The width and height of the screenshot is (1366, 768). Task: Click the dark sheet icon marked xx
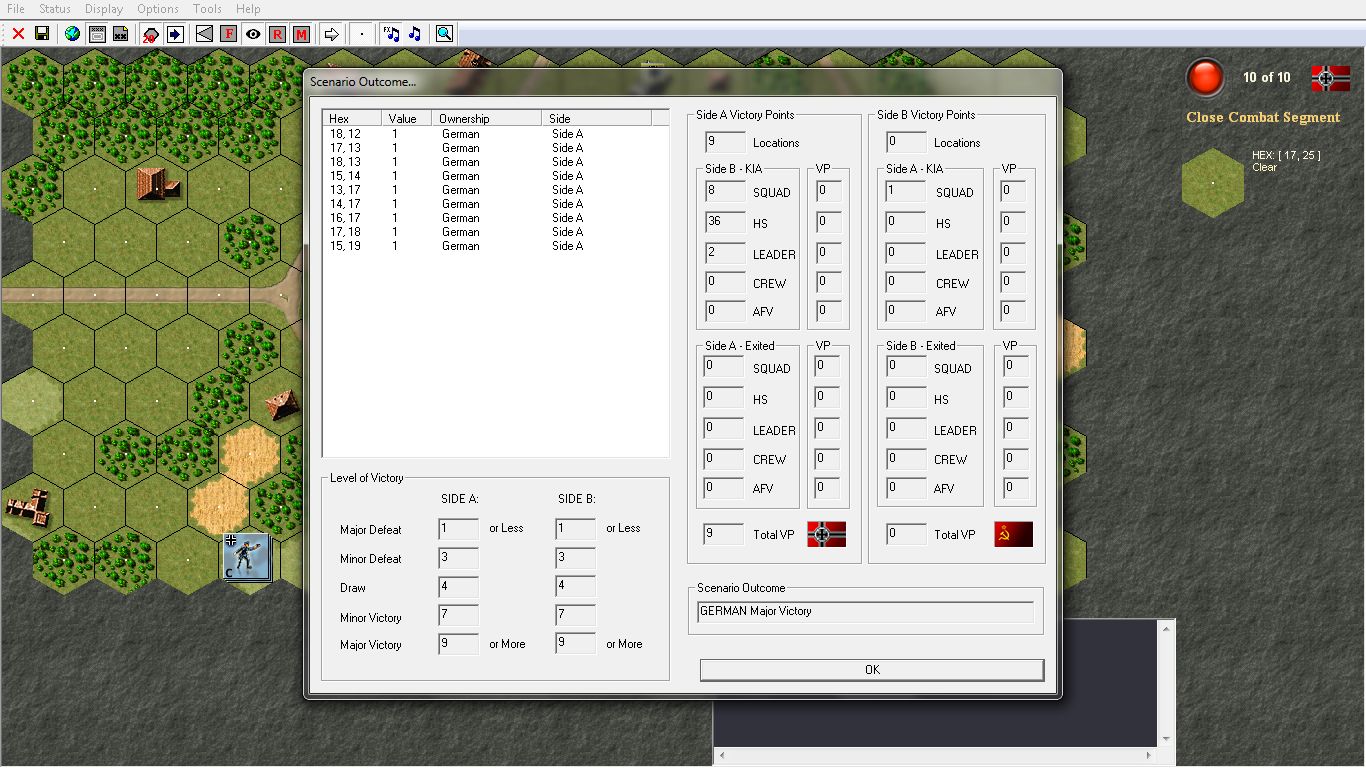click(x=120, y=34)
